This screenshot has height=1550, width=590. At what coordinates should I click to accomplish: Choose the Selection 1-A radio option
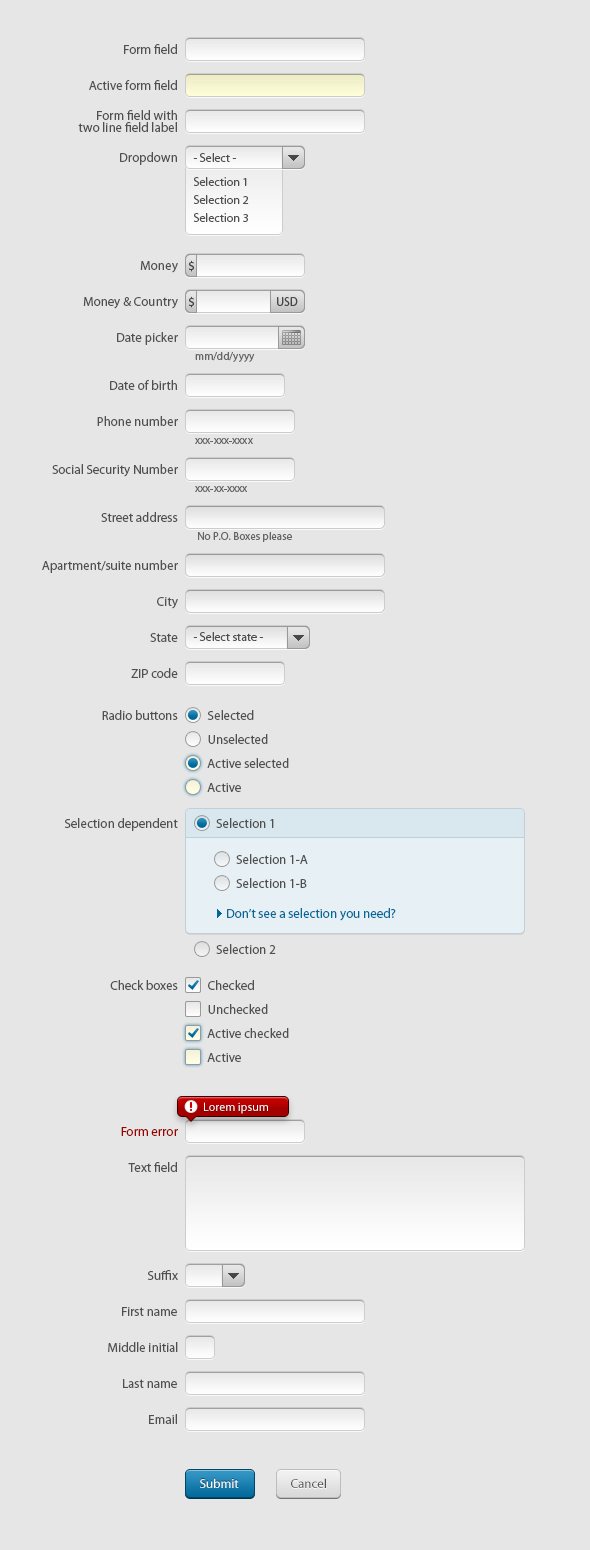pos(222,859)
